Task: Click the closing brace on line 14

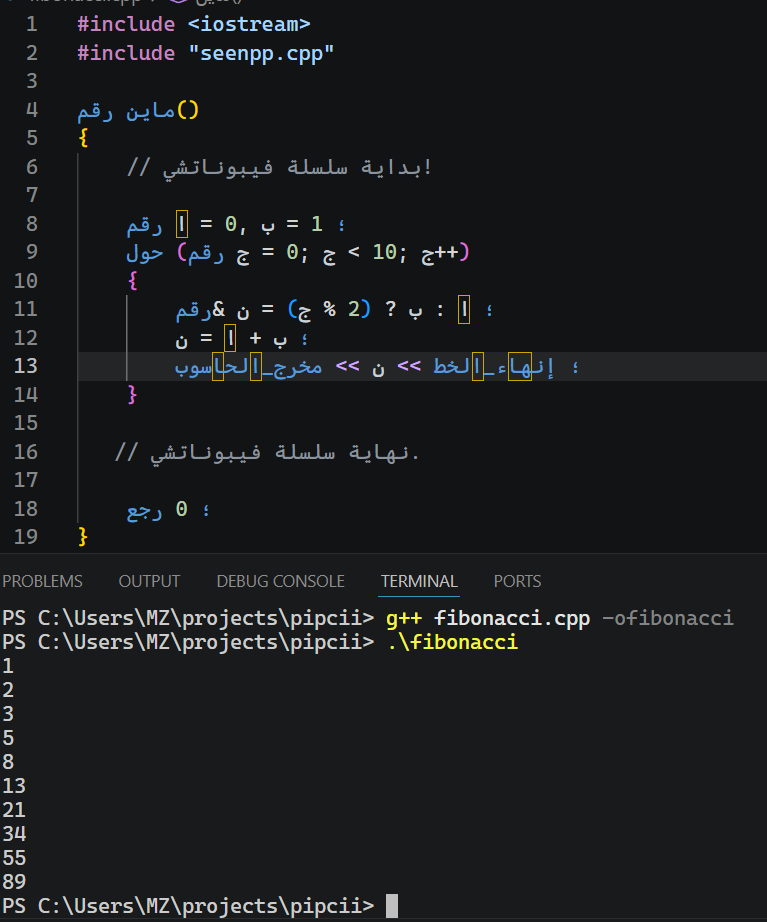Action: tap(132, 394)
